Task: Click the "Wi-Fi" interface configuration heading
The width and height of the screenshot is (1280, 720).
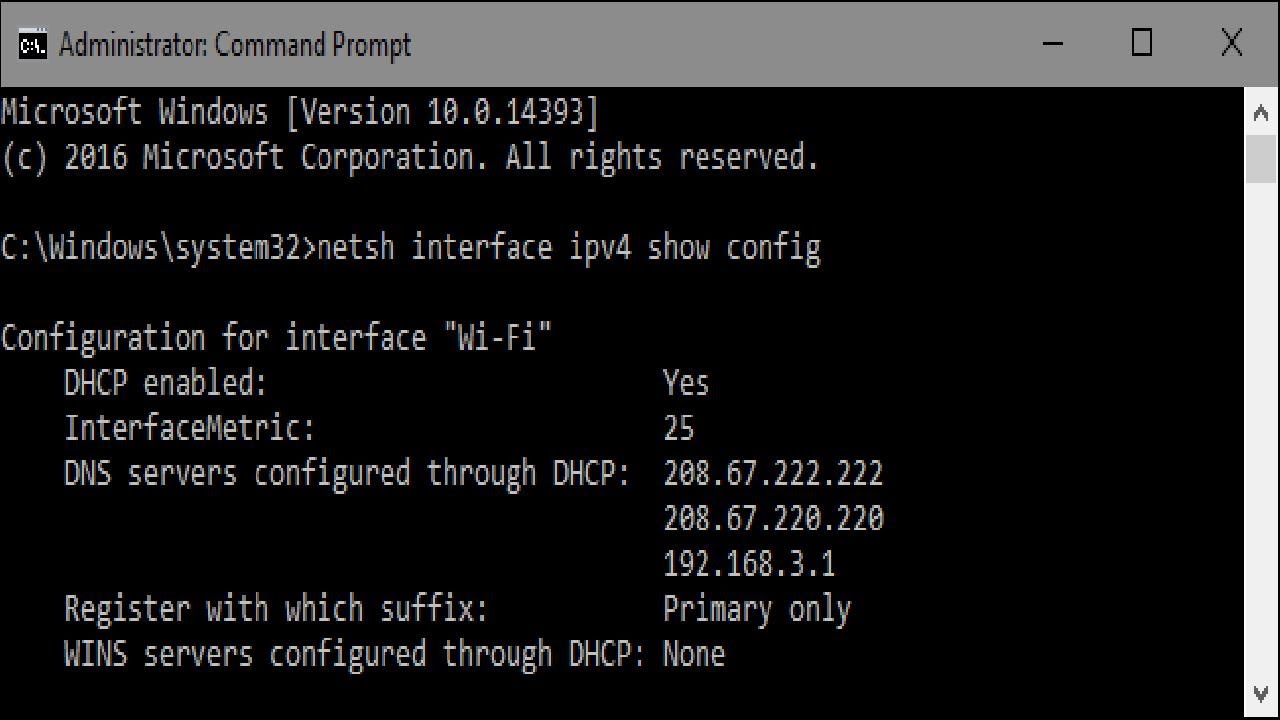Action: 276,338
